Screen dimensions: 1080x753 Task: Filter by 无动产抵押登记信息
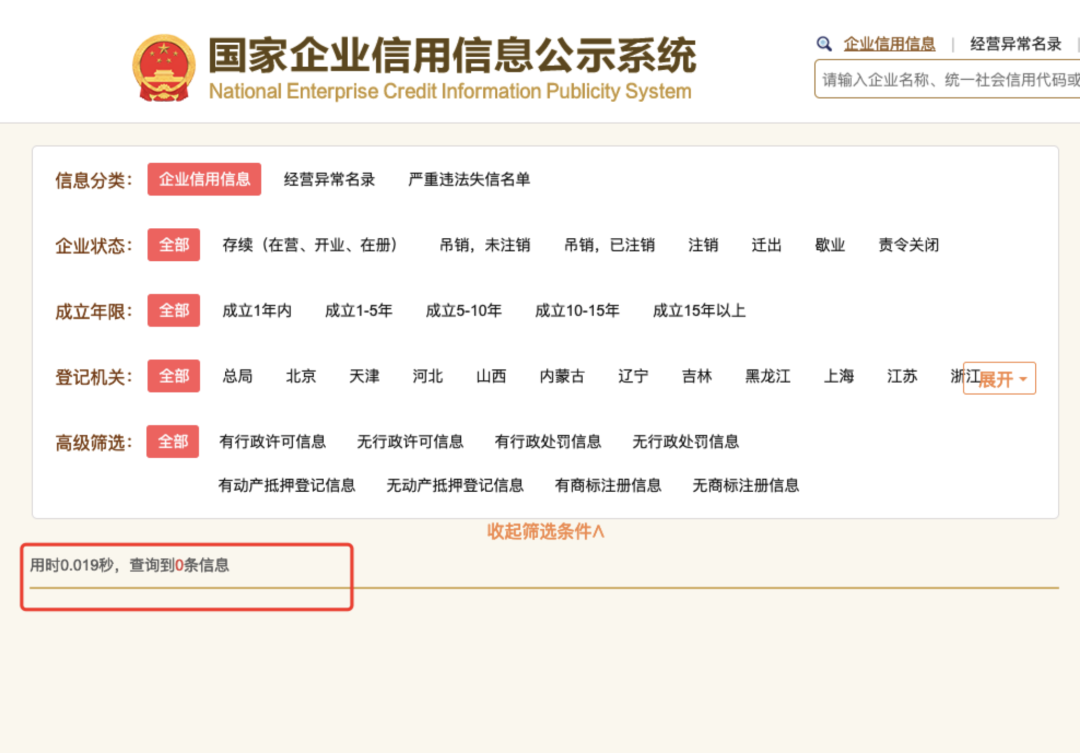click(455, 486)
